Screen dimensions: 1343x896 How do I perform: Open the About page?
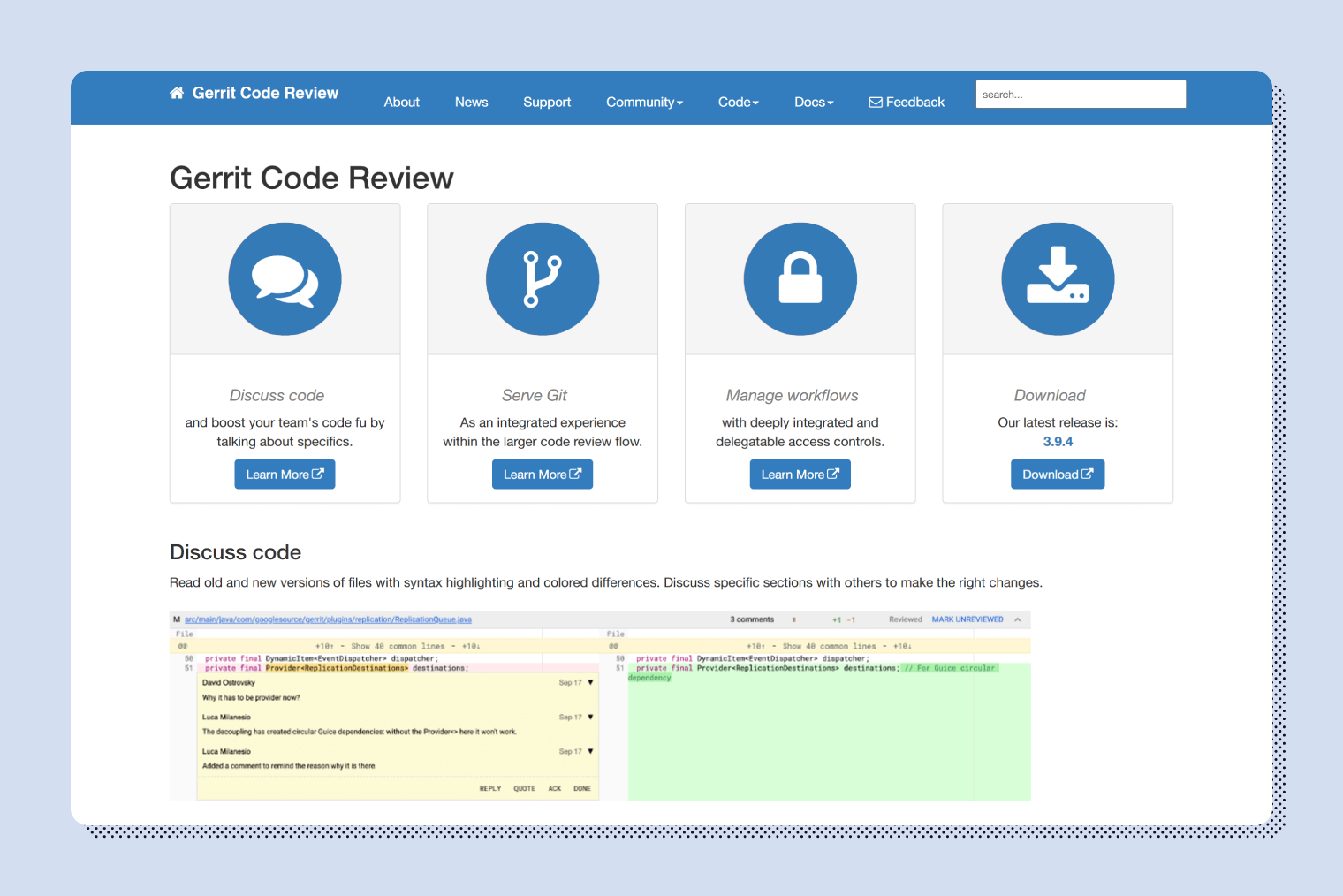point(401,102)
